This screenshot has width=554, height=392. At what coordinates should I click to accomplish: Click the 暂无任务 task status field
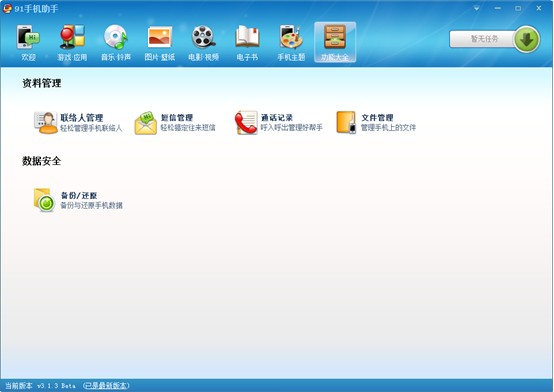click(483, 39)
